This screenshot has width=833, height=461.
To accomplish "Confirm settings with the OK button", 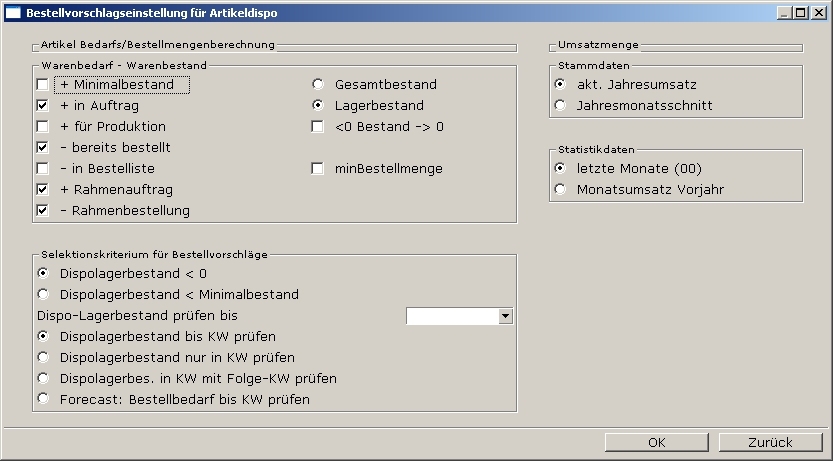I will (656, 442).
